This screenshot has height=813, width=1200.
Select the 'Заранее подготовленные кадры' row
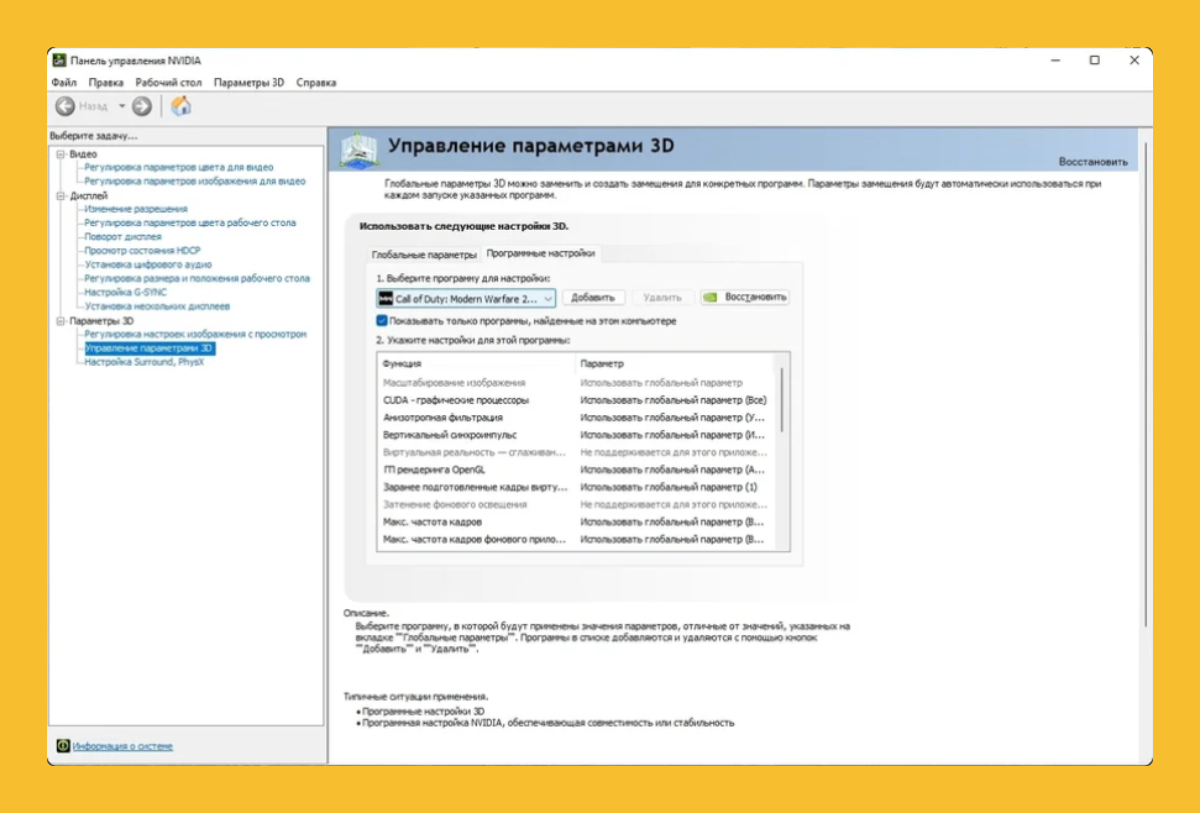coord(577,487)
